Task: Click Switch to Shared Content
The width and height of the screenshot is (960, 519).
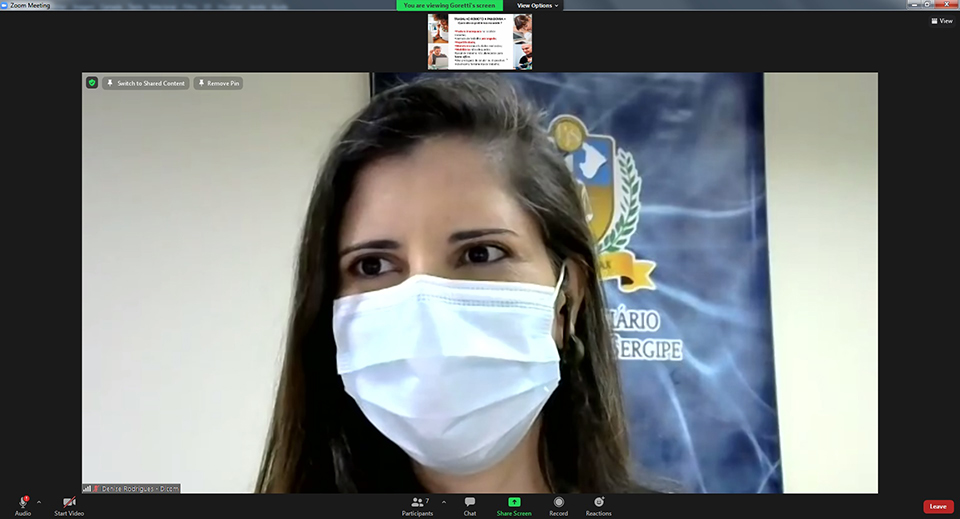Action: 145,83
